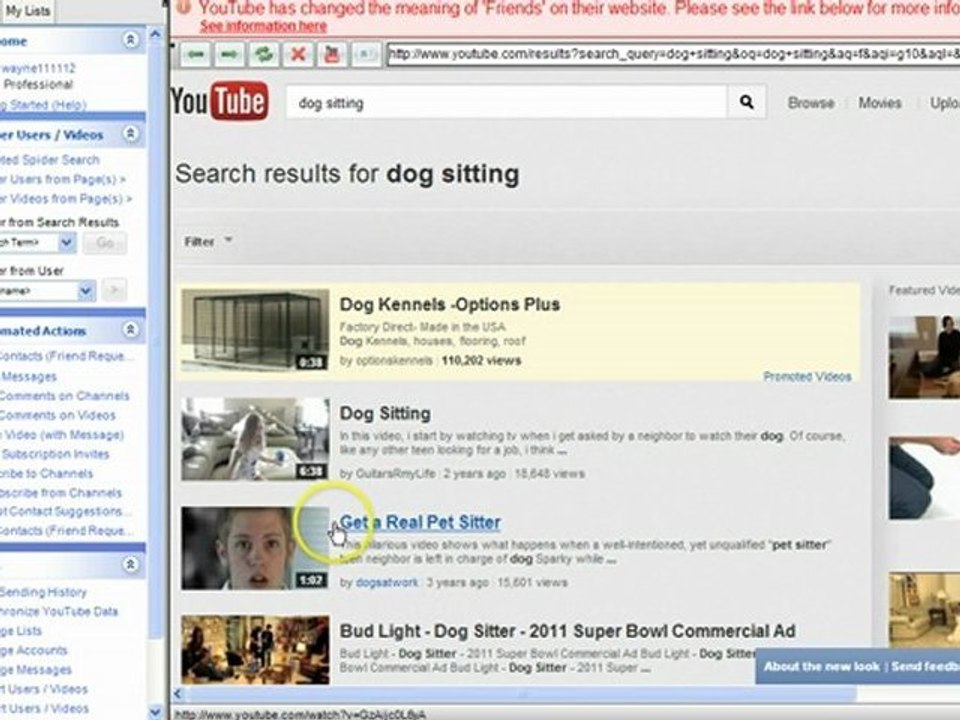Click the small toolbar icon before the address bar
960x720 pixels.
(366, 55)
